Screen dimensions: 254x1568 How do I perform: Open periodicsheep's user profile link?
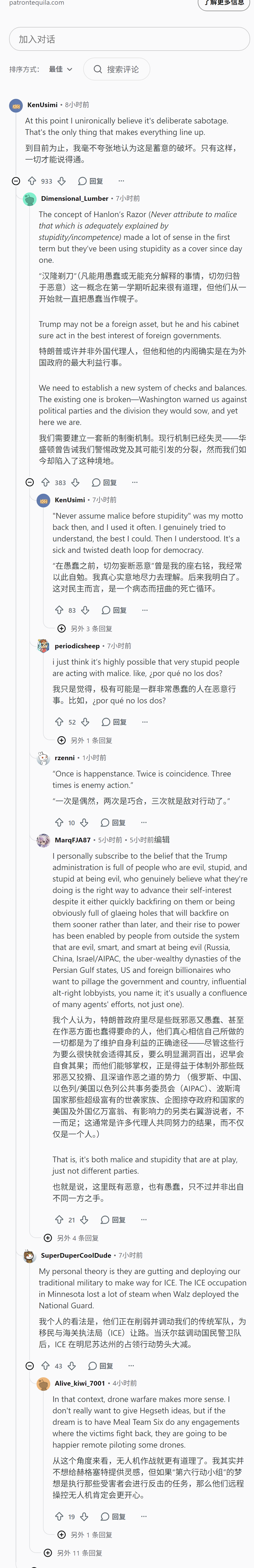click(x=77, y=646)
